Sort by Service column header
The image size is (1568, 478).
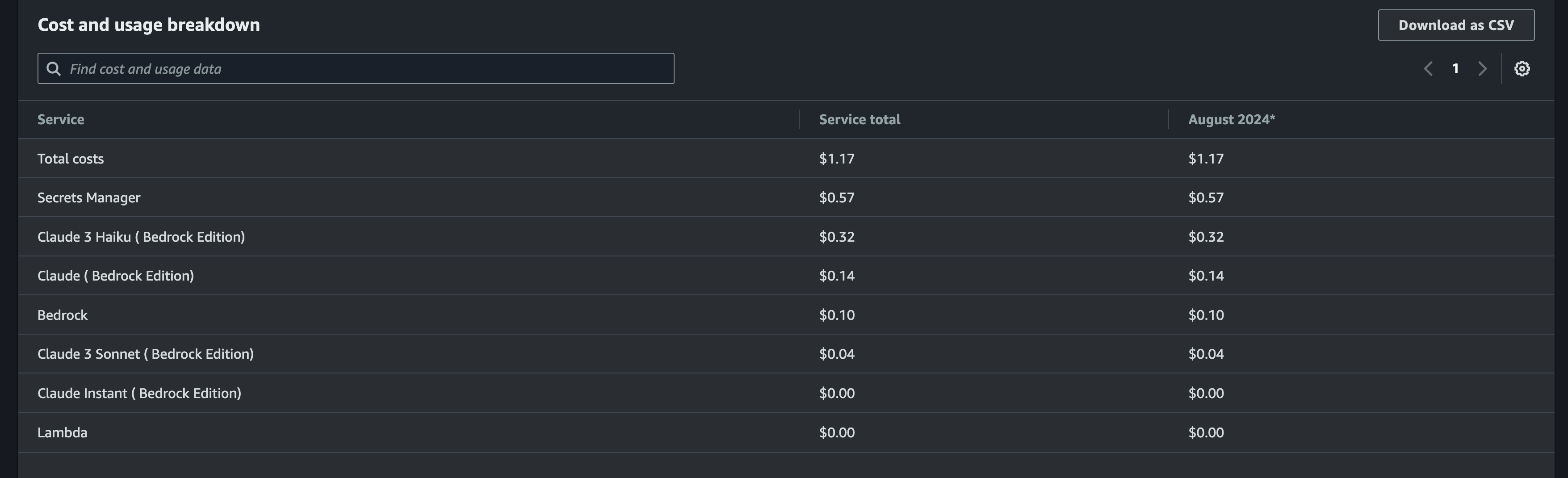(x=61, y=119)
